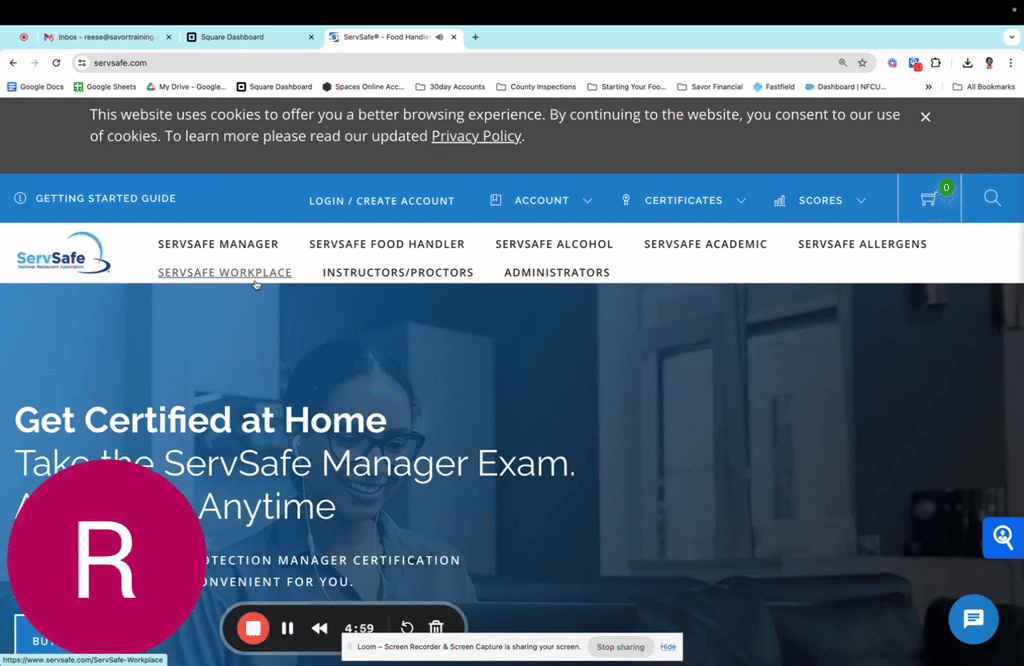The height and width of the screenshot is (666, 1024).
Task: Open ServSafe Manager menu item
Action: (x=218, y=244)
